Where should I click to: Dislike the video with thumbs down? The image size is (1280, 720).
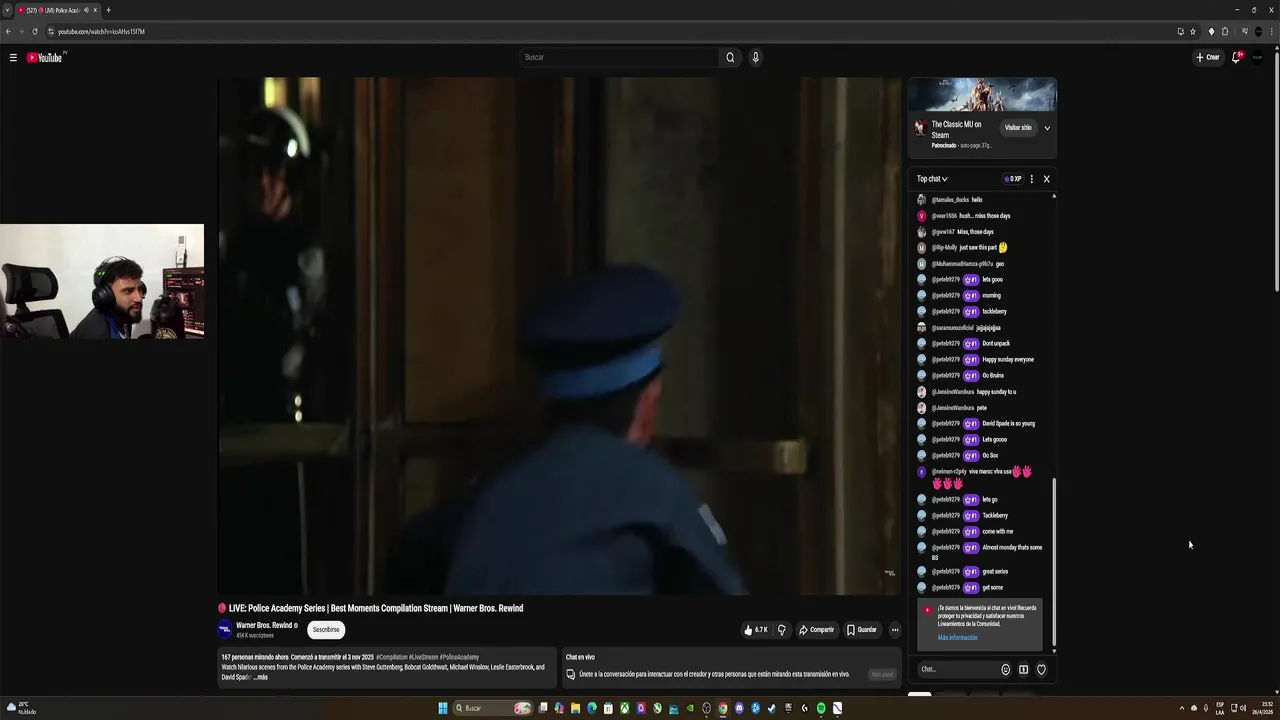(x=782, y=630)
